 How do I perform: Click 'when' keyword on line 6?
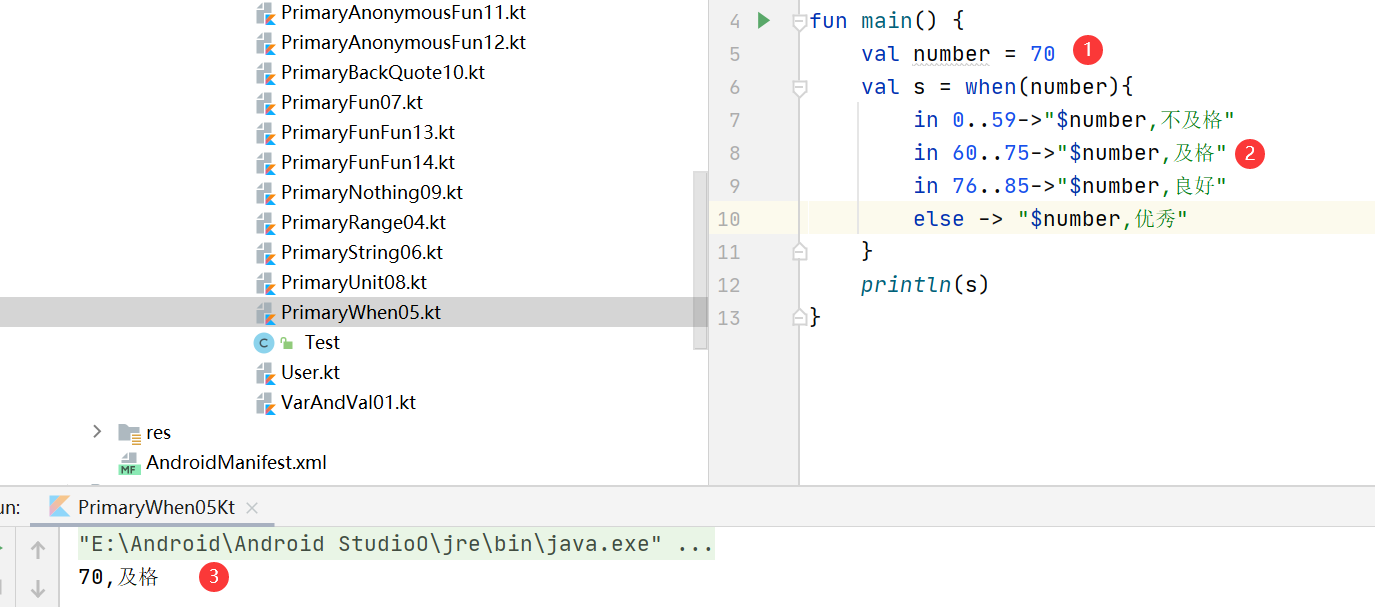click(990, 87)
